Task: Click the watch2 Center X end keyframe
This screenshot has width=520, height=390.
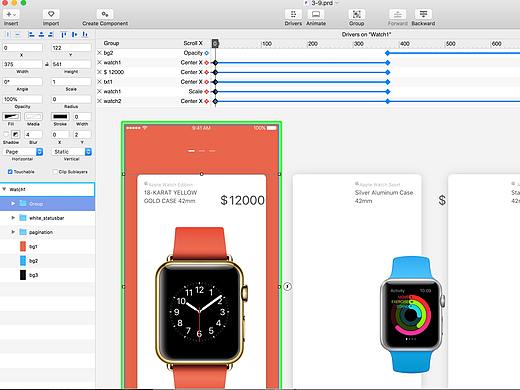Action: 387,101
